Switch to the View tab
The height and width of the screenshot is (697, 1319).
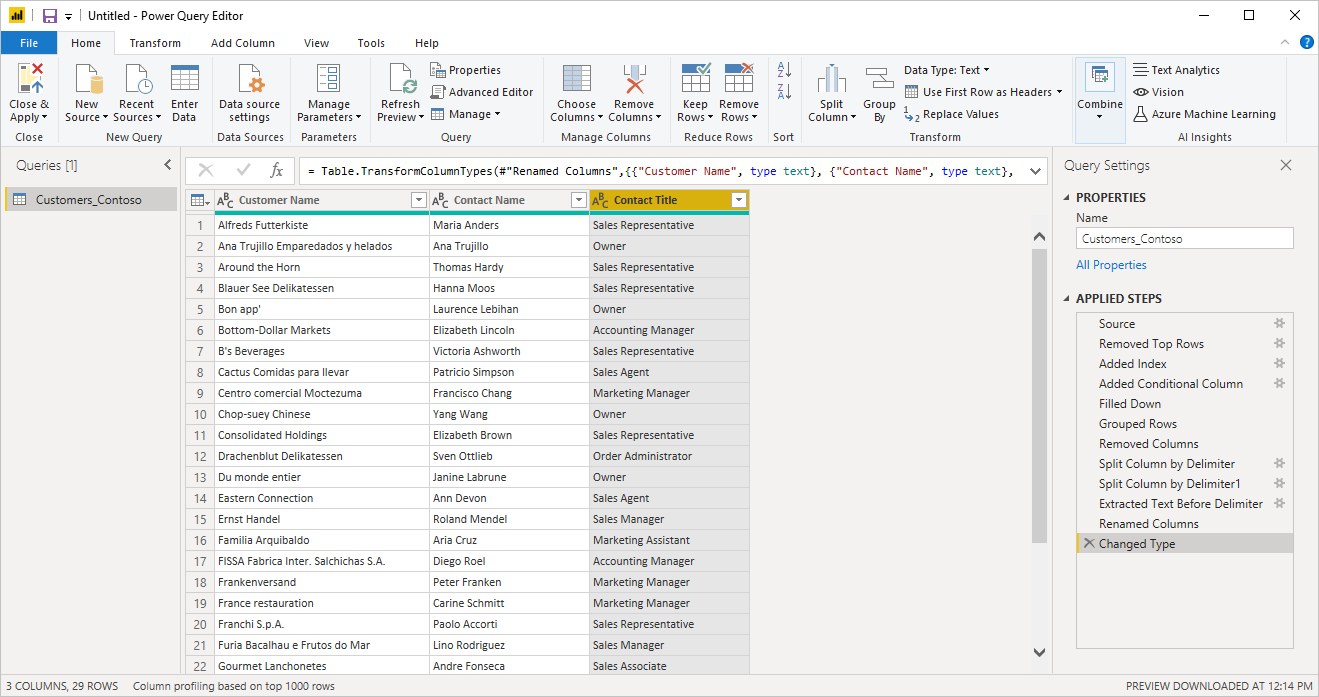pyautogui.click(x=317, y=43)
